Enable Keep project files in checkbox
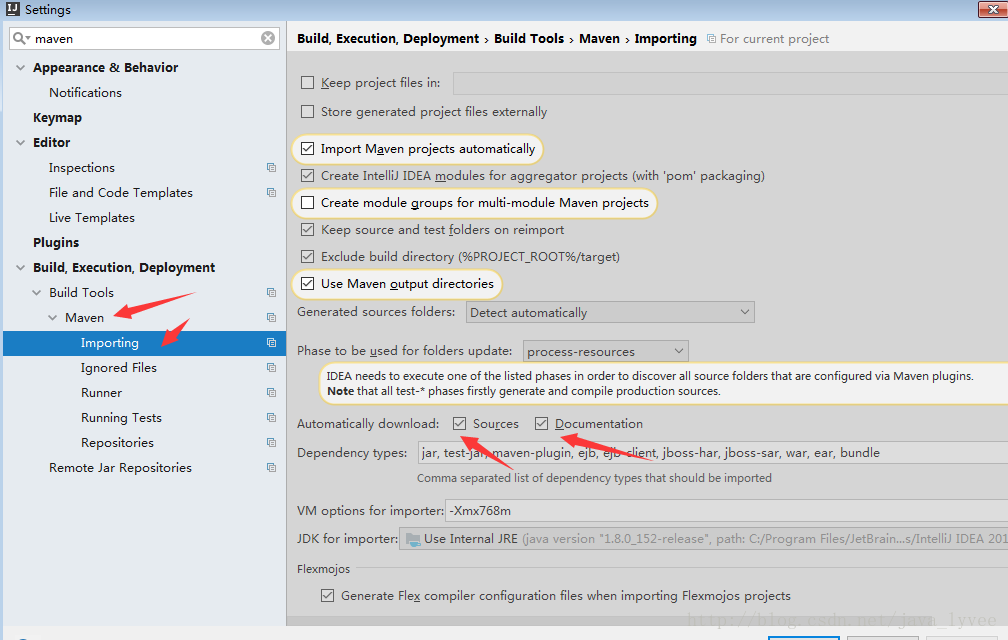The width and height of the screenshot is (1008, 640). pos(307,83)
